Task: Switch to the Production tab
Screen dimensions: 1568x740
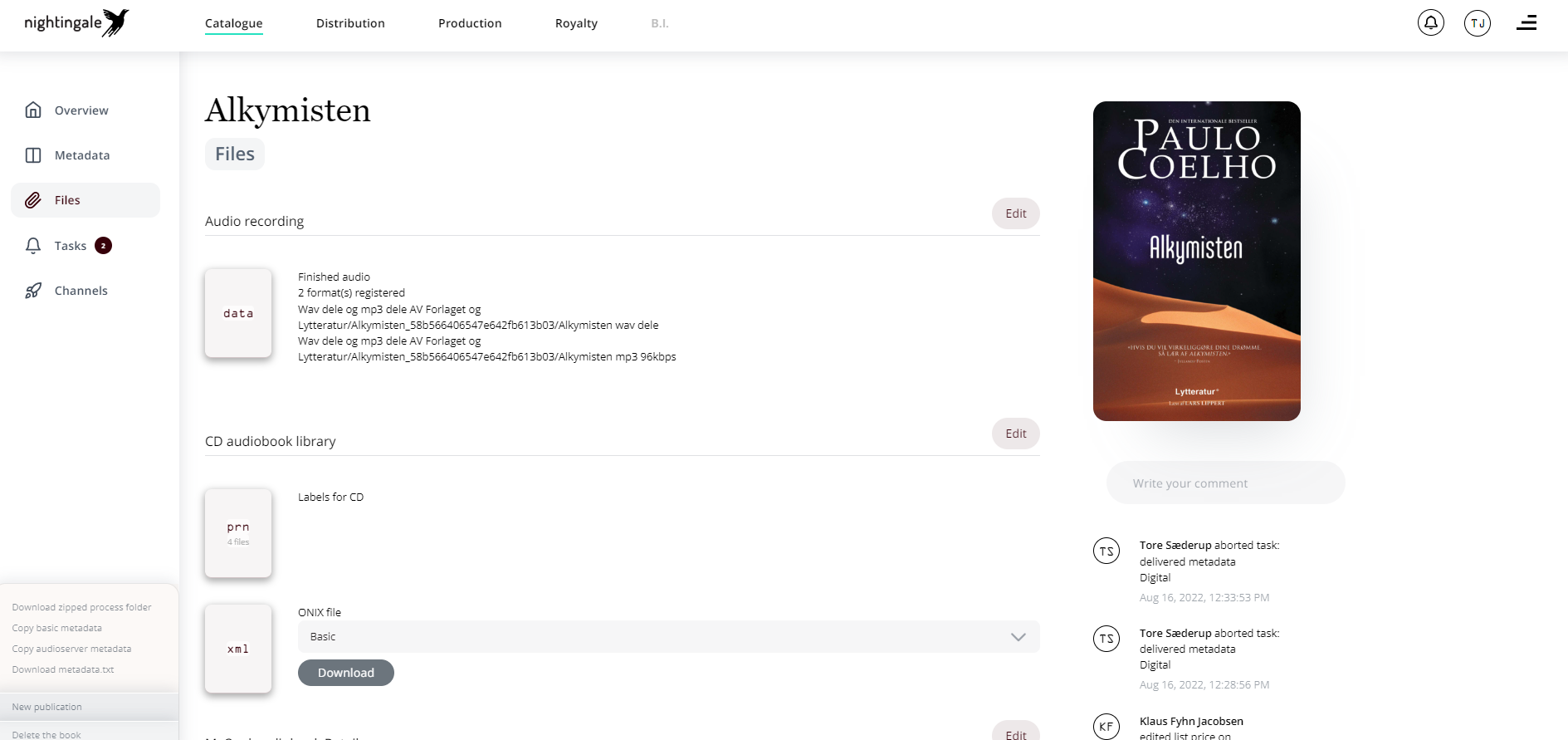Action: point(470,23)
